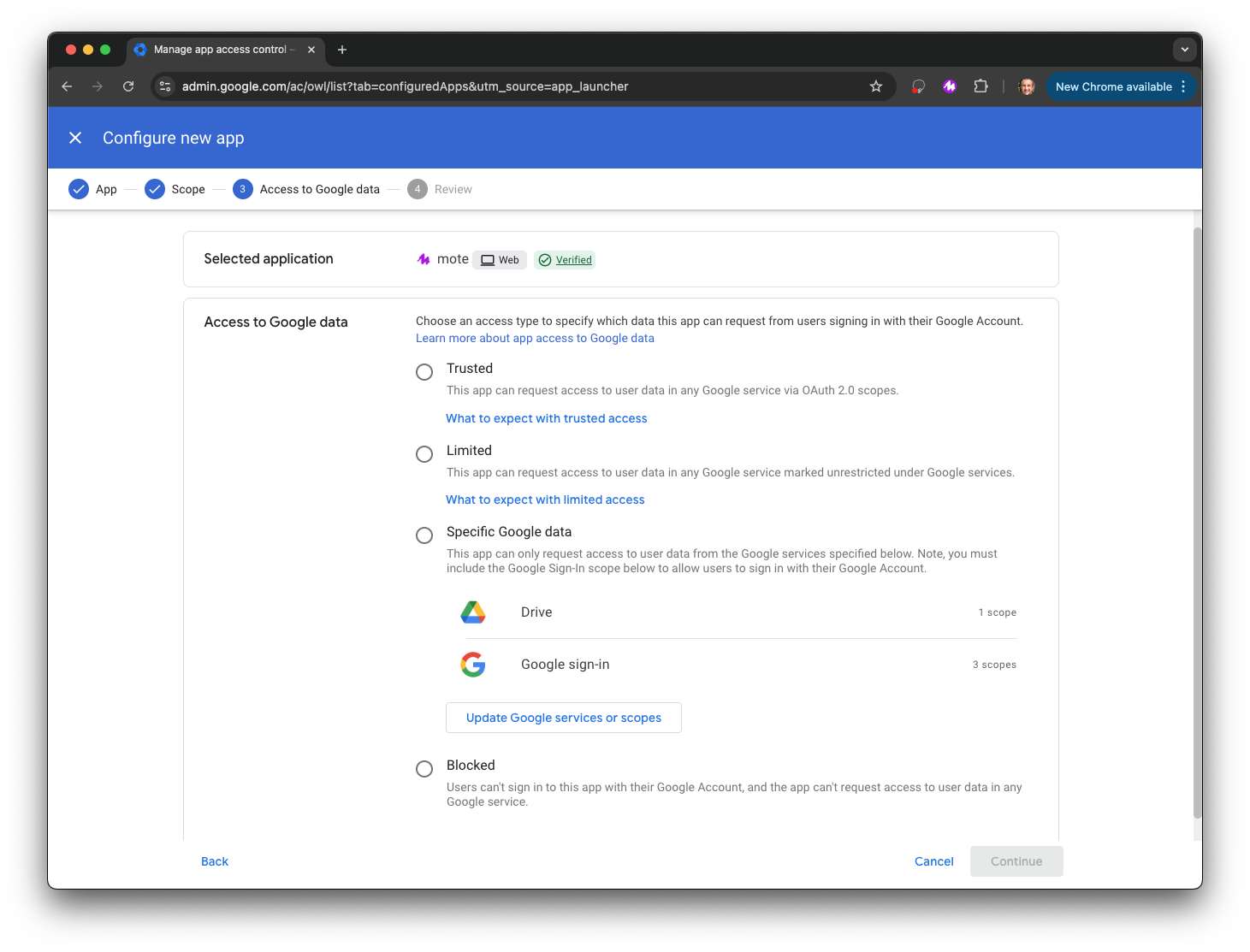Click the '1 scope' text for Drive
This screenshot has width=1250, height=952.
(998, 612)
